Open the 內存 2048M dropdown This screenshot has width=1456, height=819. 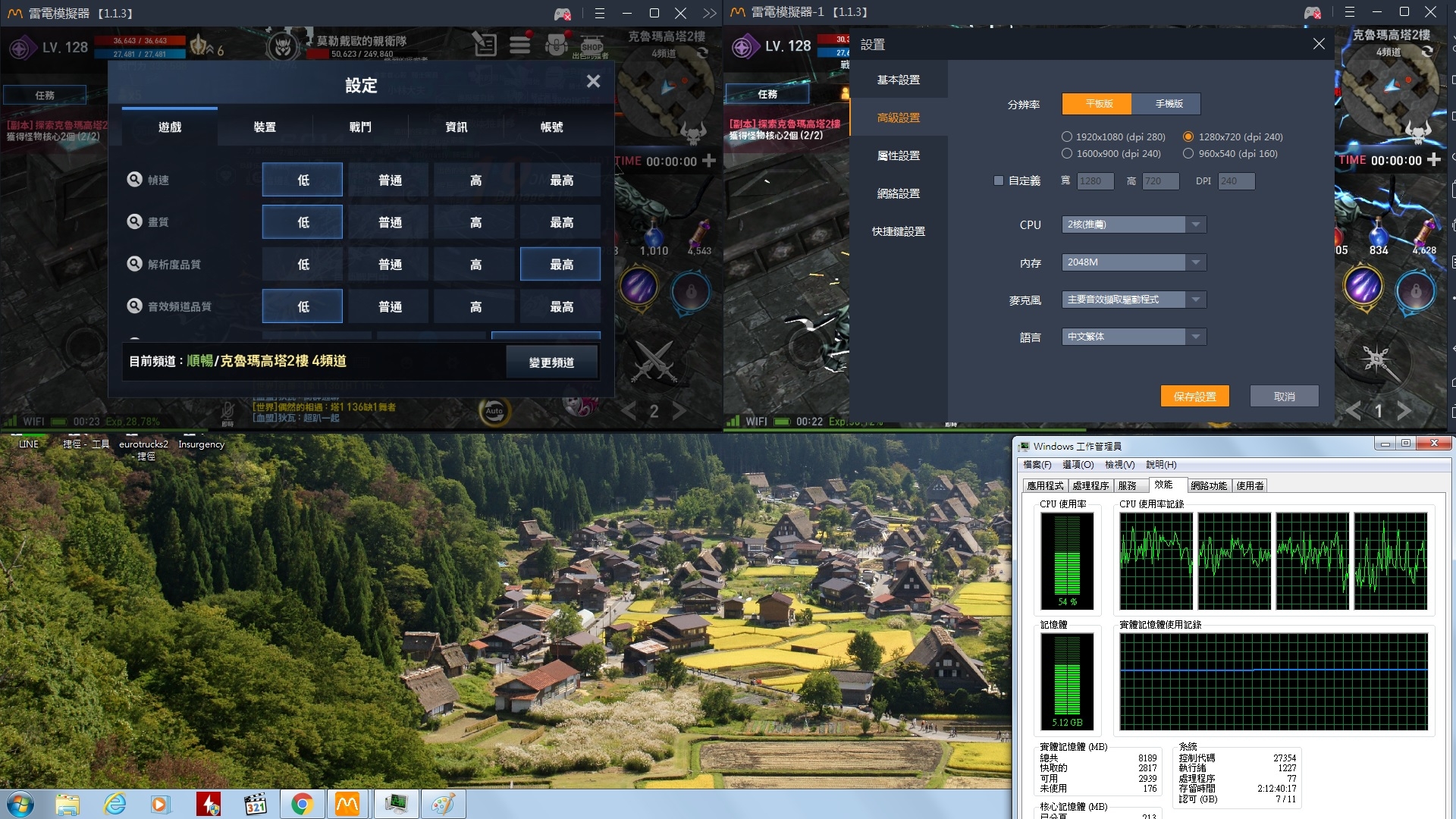coord(1134,262)
